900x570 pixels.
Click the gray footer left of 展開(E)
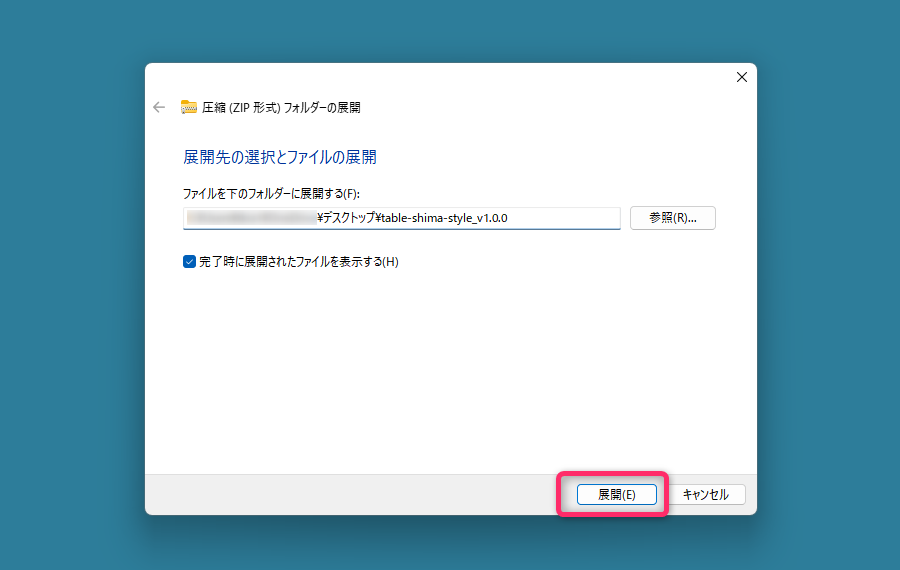(x=350, y=494)
